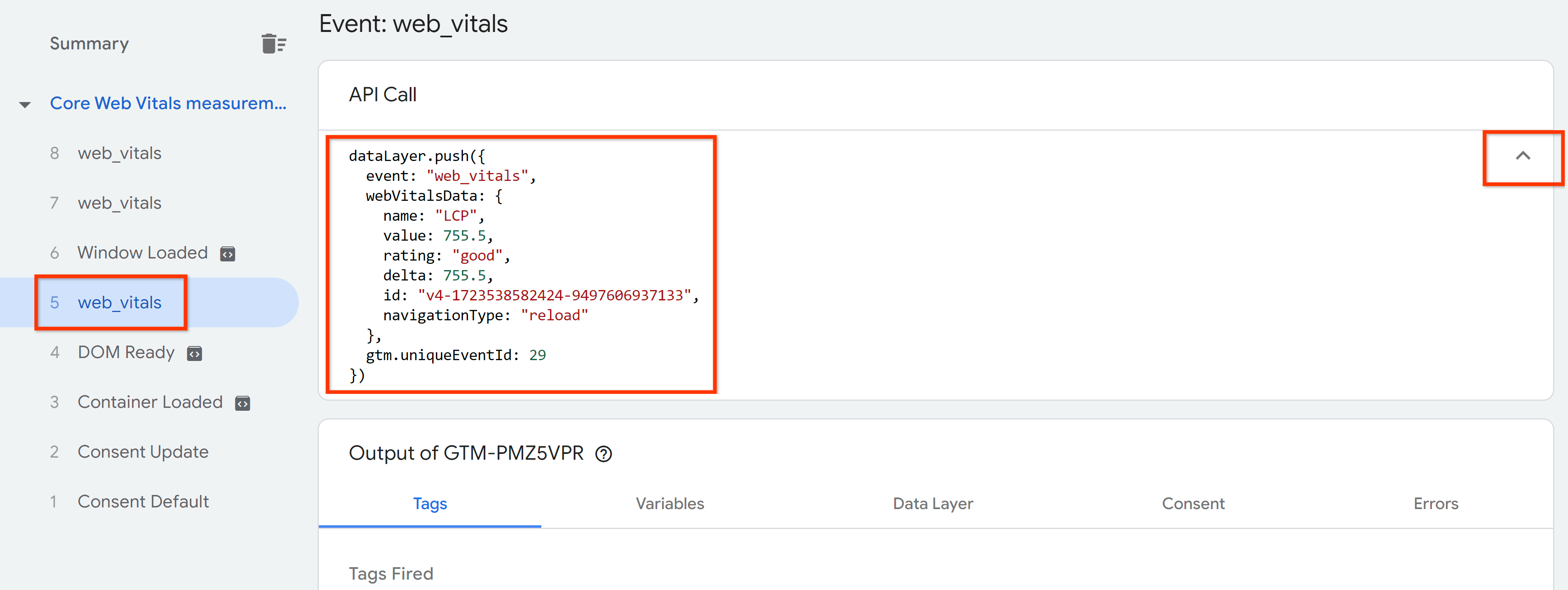Select web_vitals event number 7

(120, 202)
